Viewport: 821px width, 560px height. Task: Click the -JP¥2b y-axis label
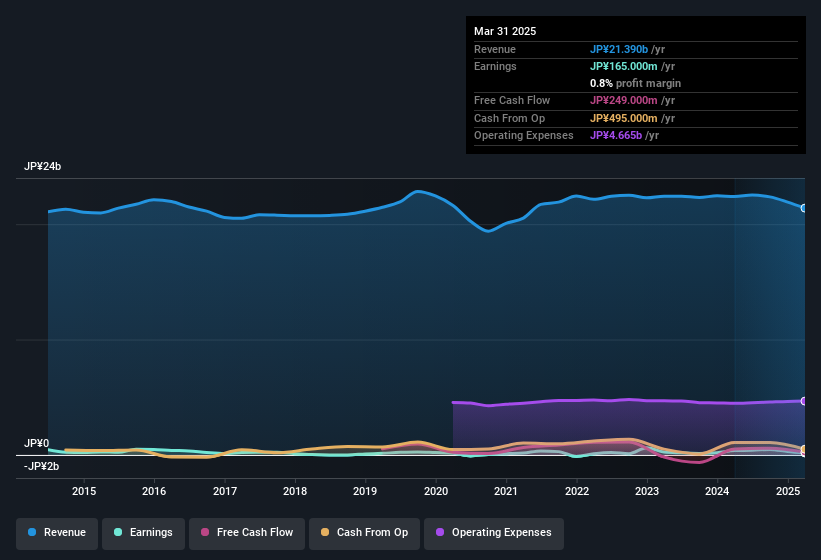(41, 466)
